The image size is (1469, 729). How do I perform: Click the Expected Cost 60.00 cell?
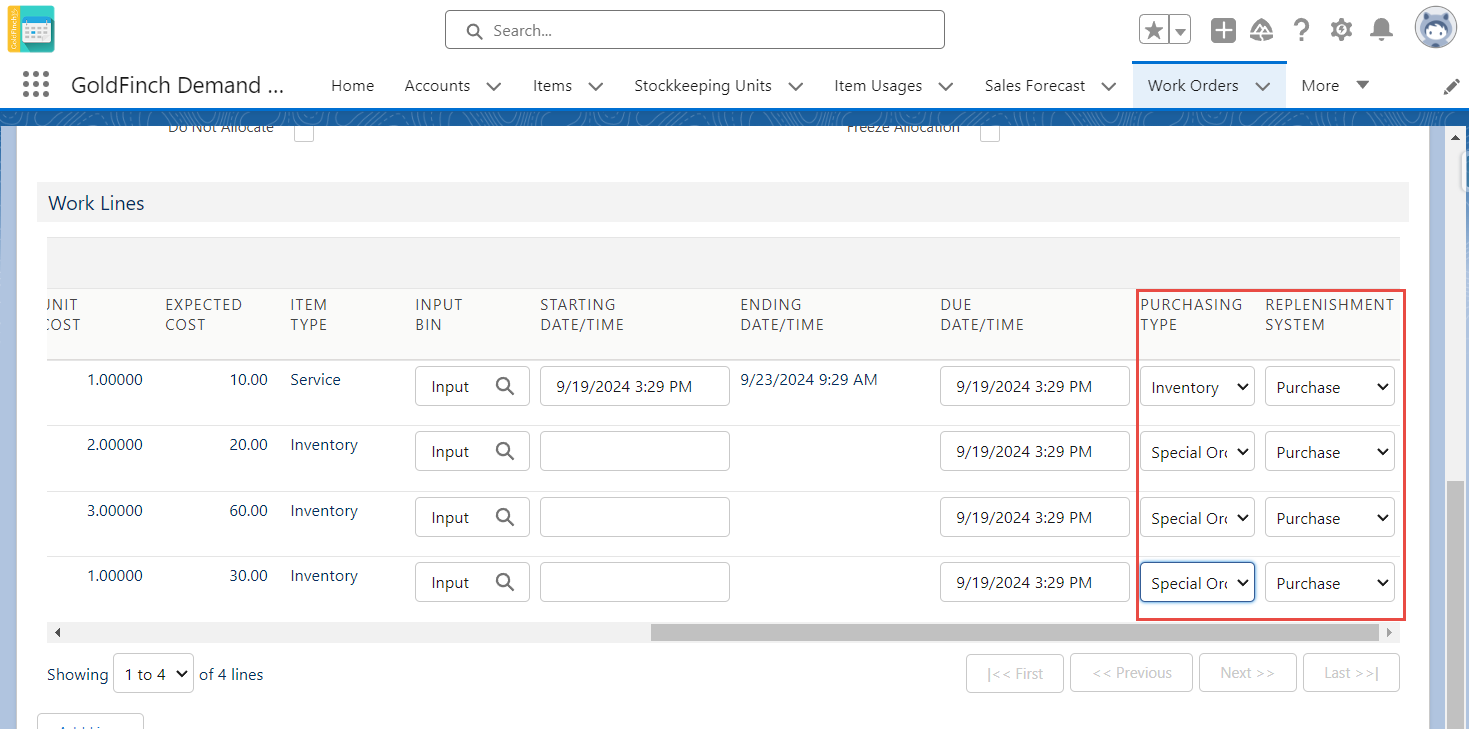coord(249,510)
